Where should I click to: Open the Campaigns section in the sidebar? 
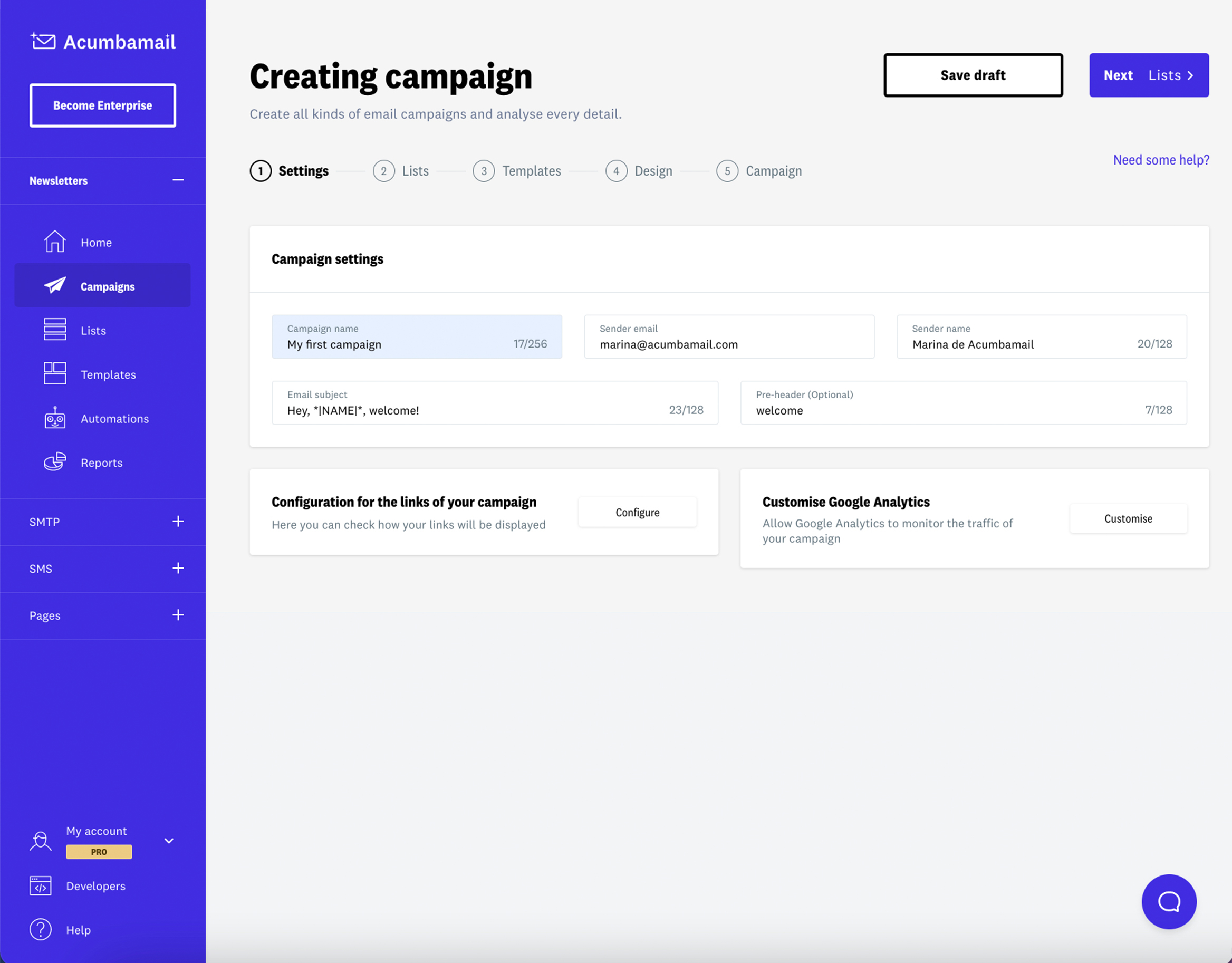tap(107, 286)
